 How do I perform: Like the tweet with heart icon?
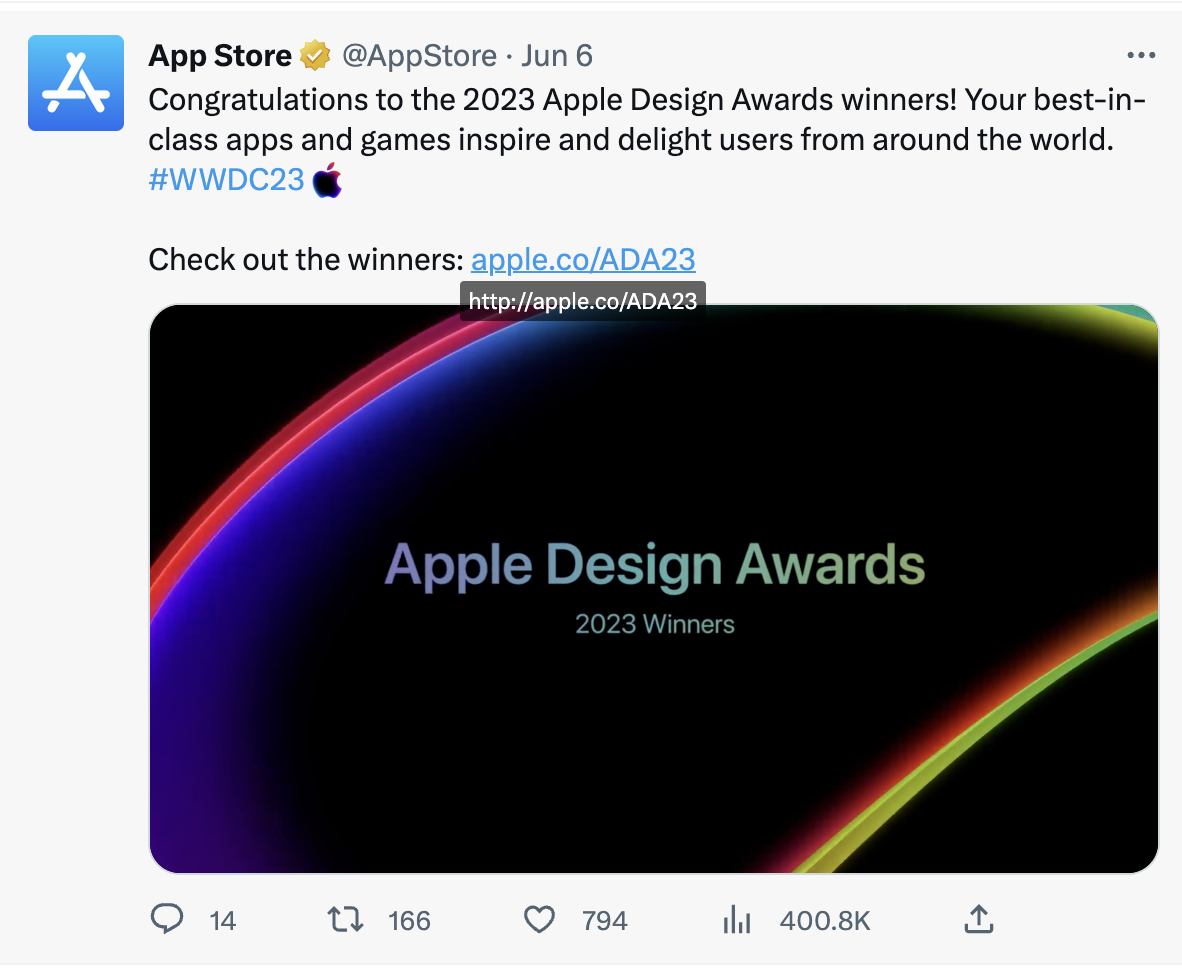click(539, 919)
